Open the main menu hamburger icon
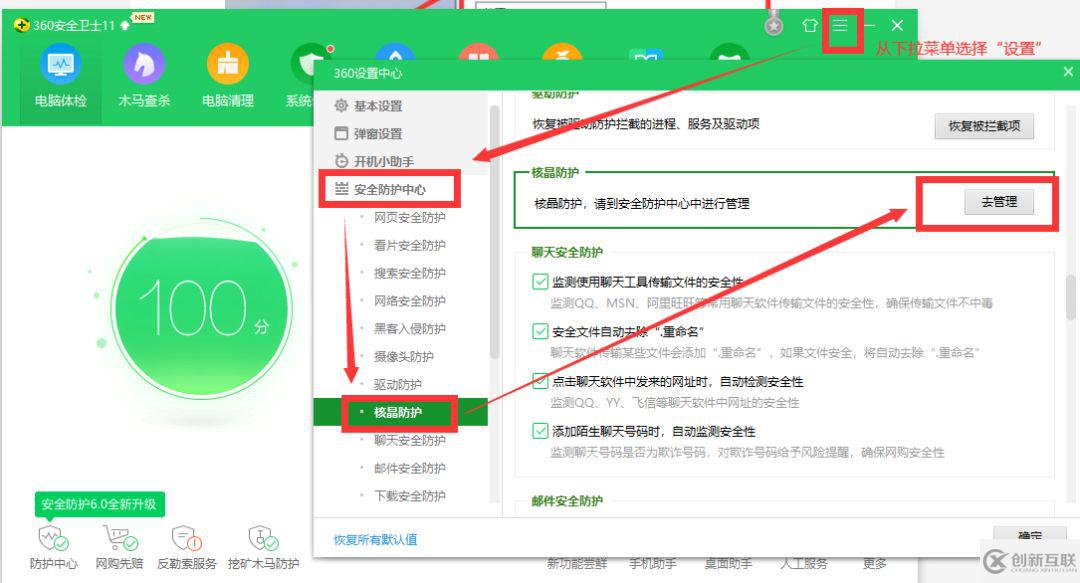 pyautogui.click(x=840, y=25)
